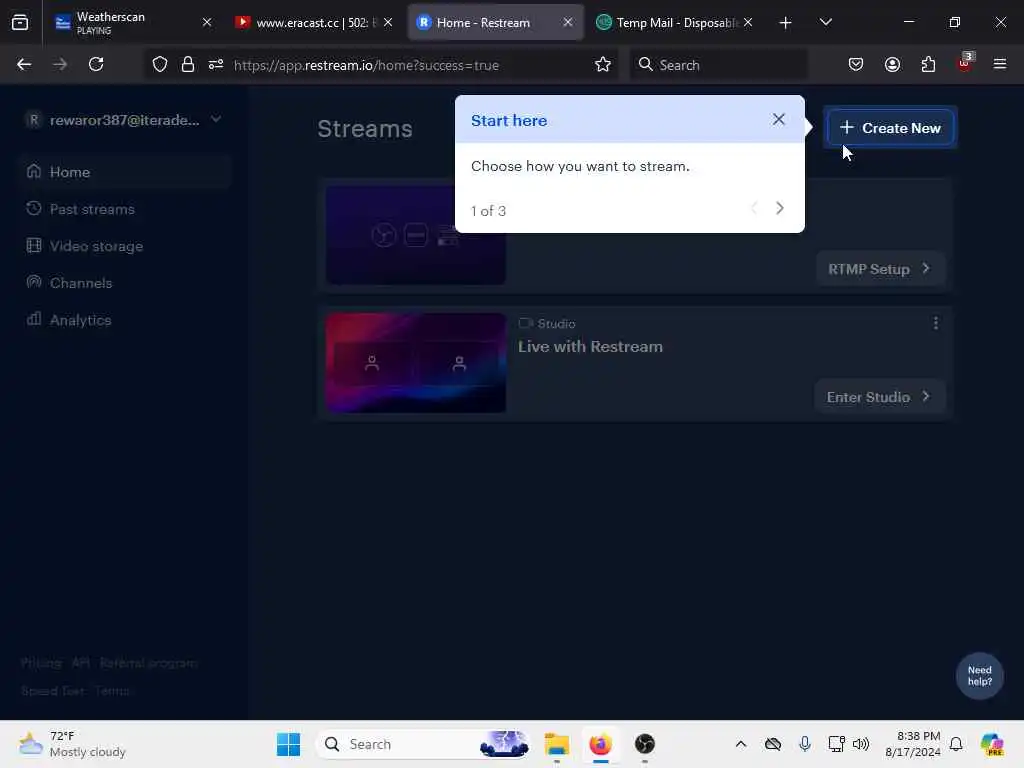Open the extensions puzzle icon
The image size is (1024, 768).
[x=929, y=64]
